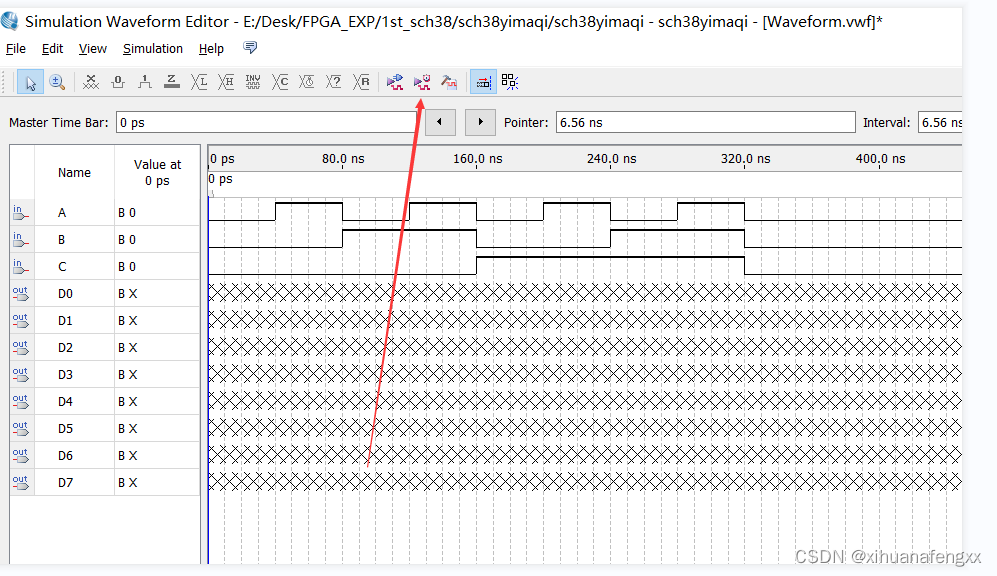Image resolution: width=997 pixels, height=576 pixels.
Task: Open the Help menu
Action: [x=211, y=49]
